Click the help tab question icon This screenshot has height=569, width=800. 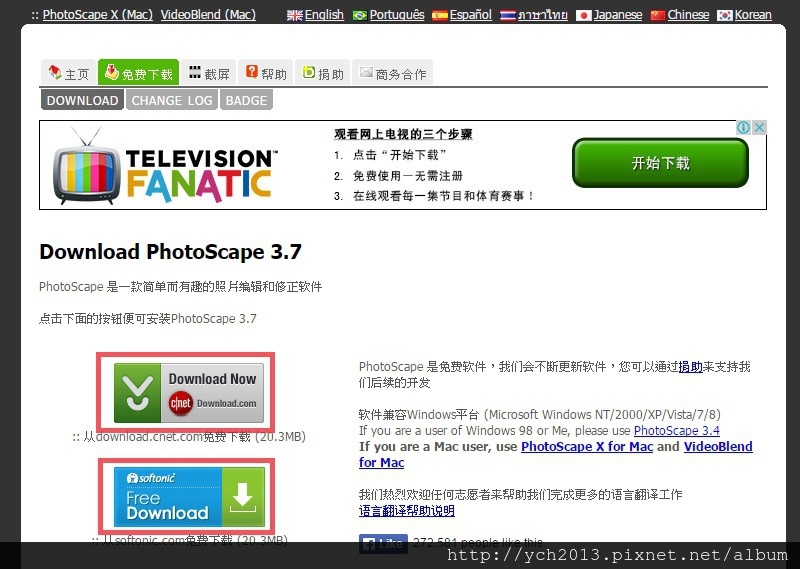252,71
